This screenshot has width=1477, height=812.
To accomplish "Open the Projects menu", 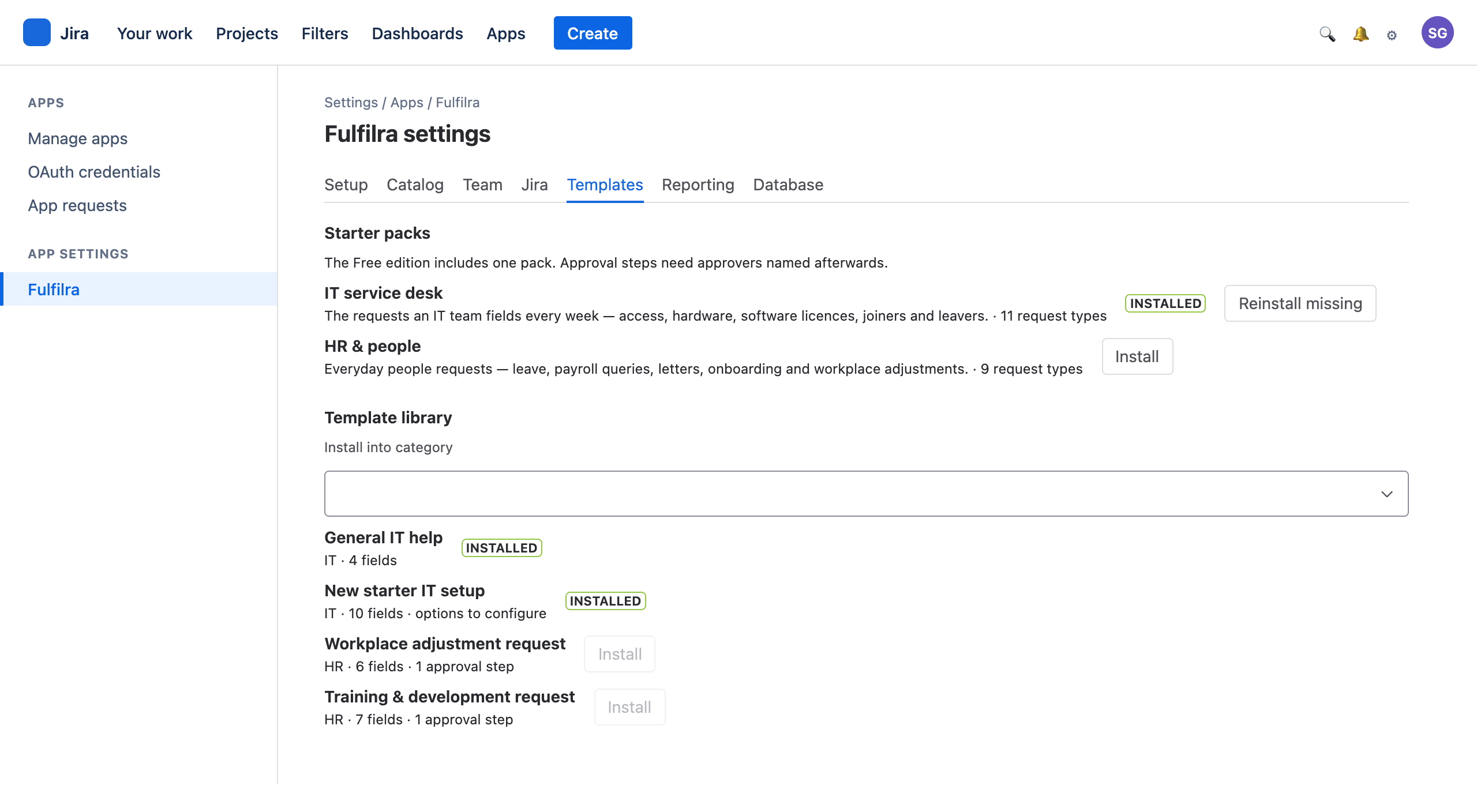I will [x=247, y=33].
